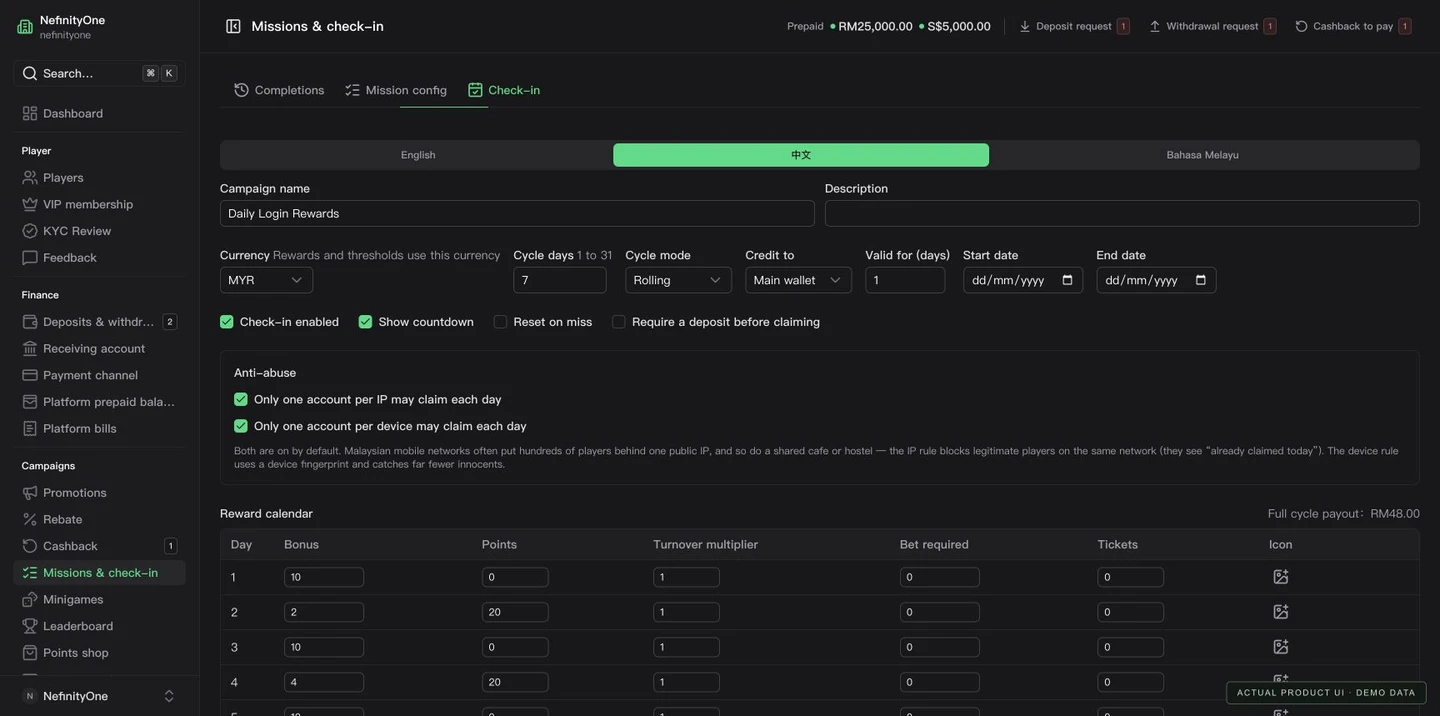Viewport: 1440px width, 716px height.
Task: Open Missions & check-in sidebar item
Action: (x=100, y=573)
